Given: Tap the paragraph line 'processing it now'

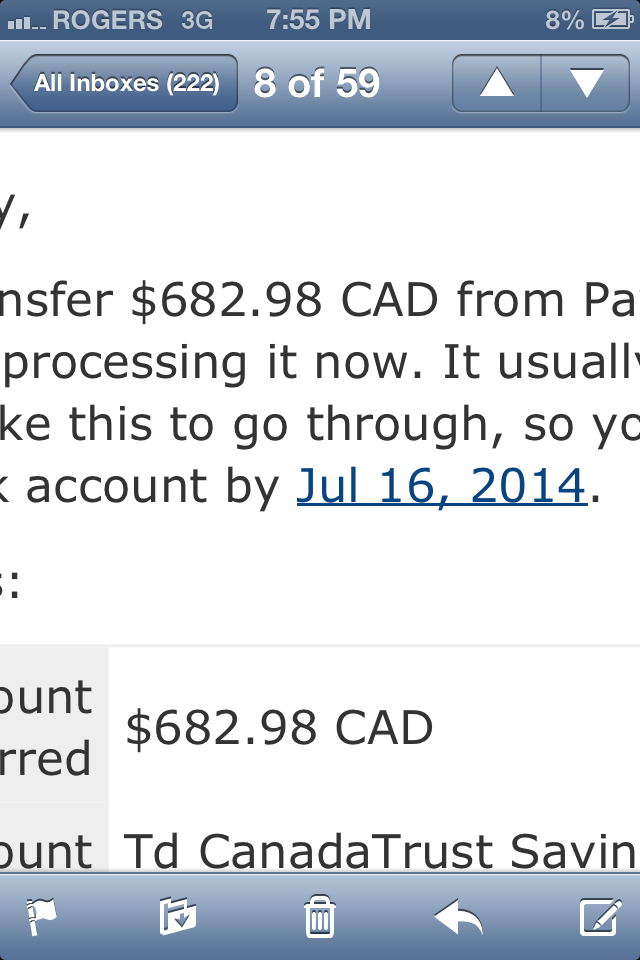Looking at the screenshot, I should click(x=320, y=364).
